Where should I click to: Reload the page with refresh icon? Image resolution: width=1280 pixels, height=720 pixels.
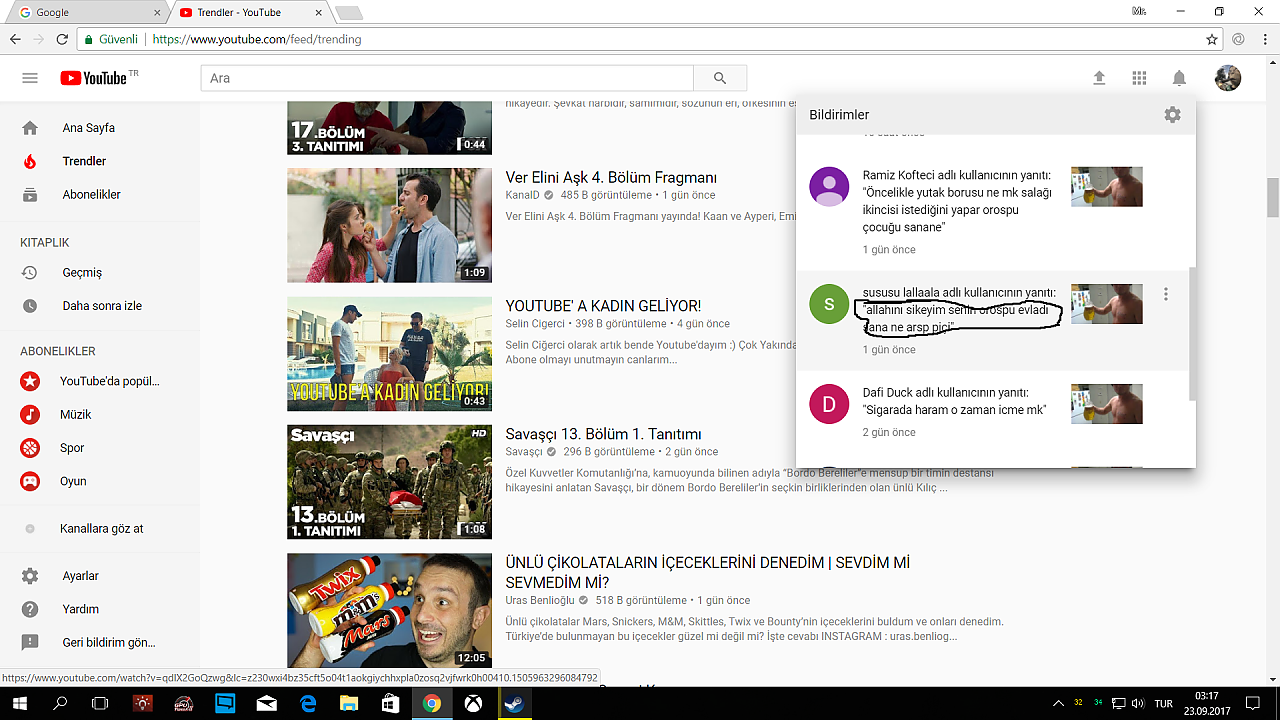(x=62, y=40)
